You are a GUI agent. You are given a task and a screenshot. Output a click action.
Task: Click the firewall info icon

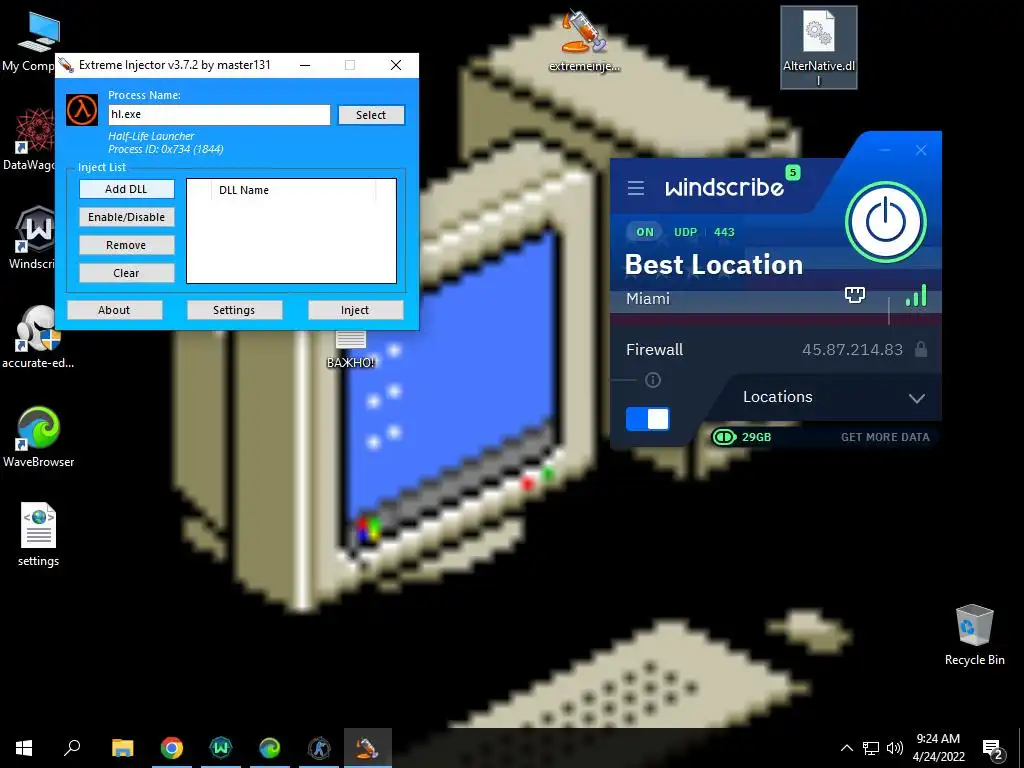click(x=652, y=380)
